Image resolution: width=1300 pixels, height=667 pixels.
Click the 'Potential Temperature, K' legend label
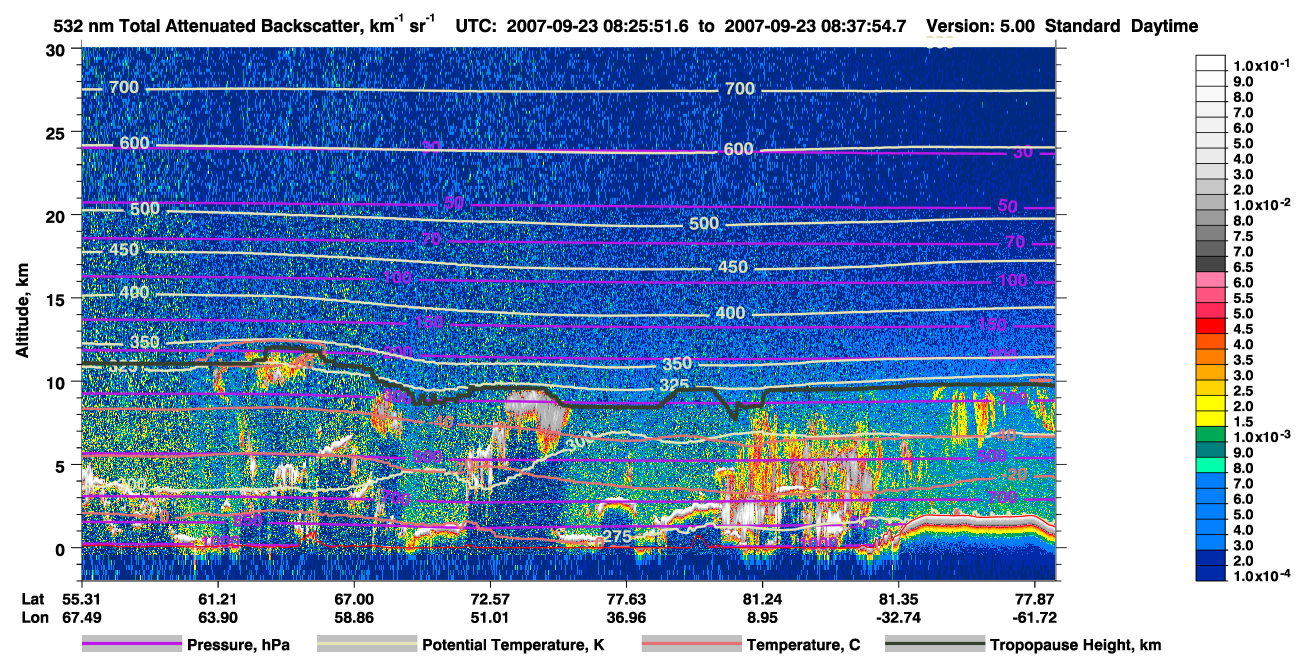[513, 646]
